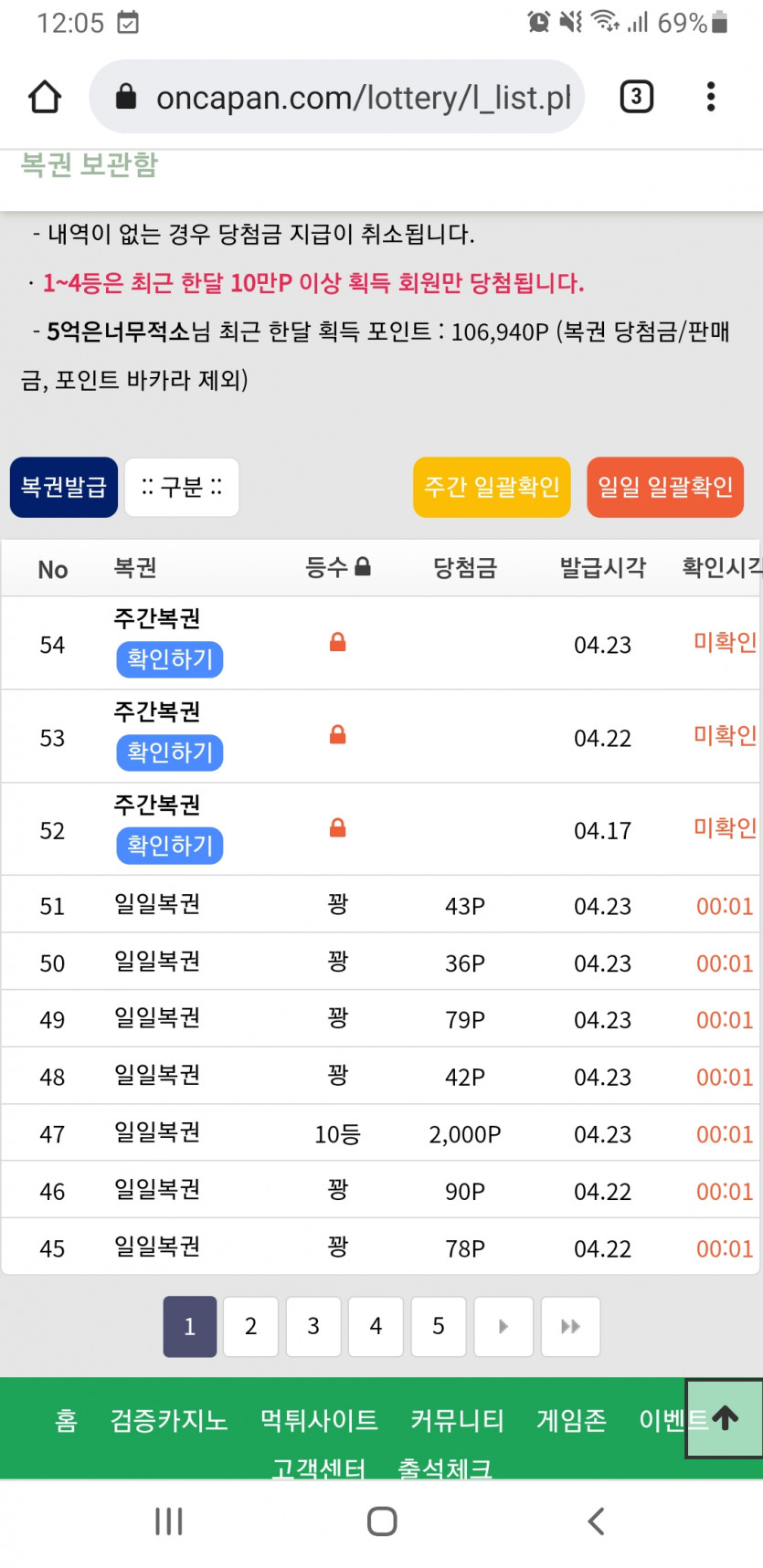Go to pagination page 2
Screen dimensions: 763x1568
[x=250, y=1326]
